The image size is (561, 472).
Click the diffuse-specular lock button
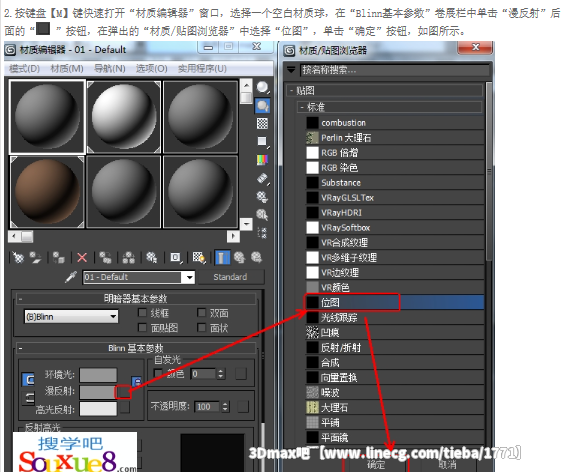point(28,398)
